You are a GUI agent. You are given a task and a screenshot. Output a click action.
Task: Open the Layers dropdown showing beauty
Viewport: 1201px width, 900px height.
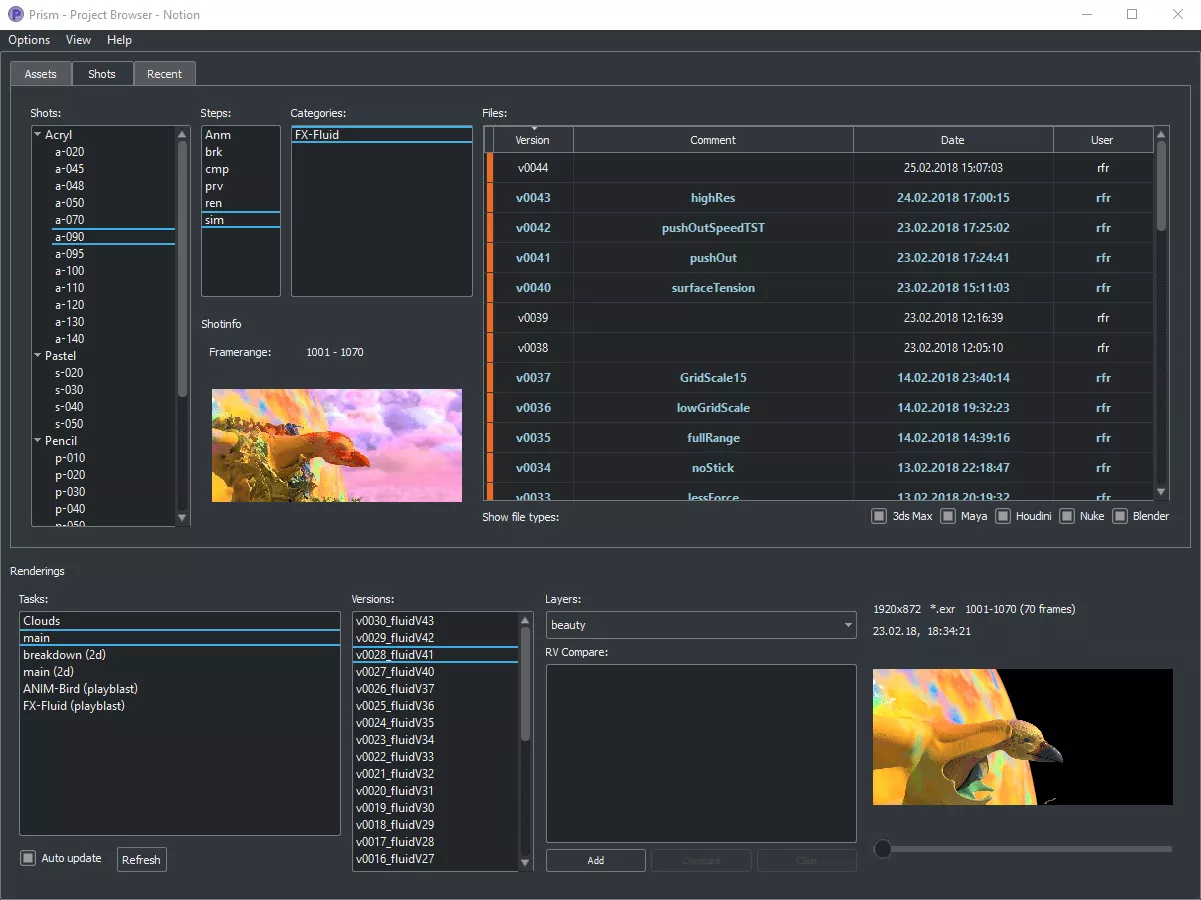click(x=700, y=625)
